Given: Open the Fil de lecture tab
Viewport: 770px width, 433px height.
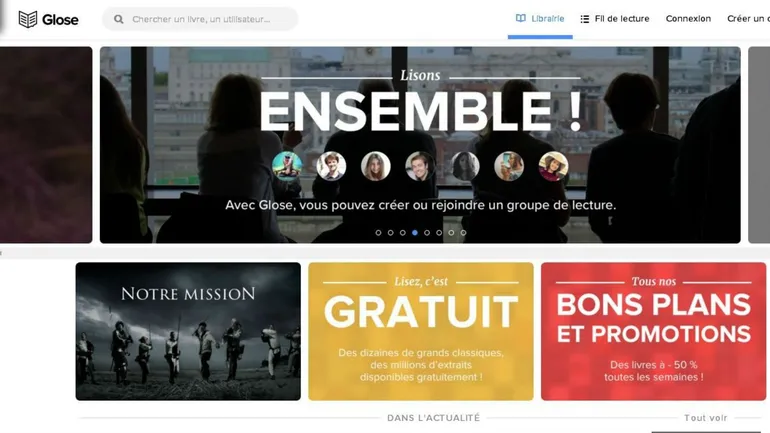Looking at the screenshot, I should point(615,19).
